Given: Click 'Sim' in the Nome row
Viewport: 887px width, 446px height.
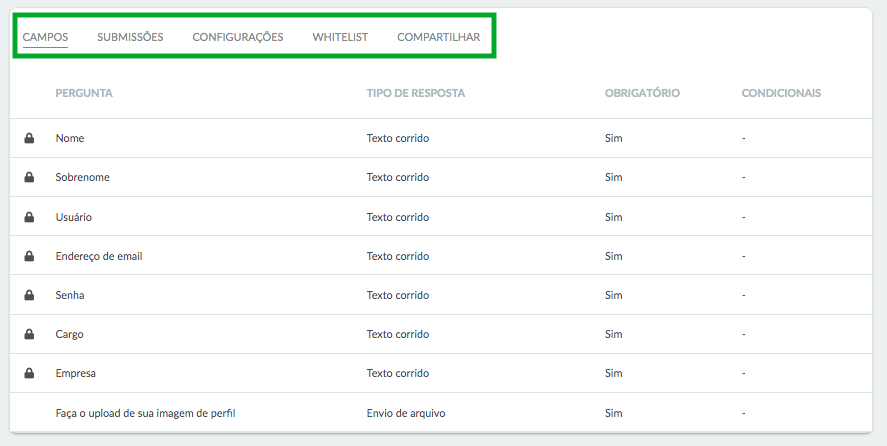Looking at the screenshot, I should pyautogui.click(x=613, y=138).
